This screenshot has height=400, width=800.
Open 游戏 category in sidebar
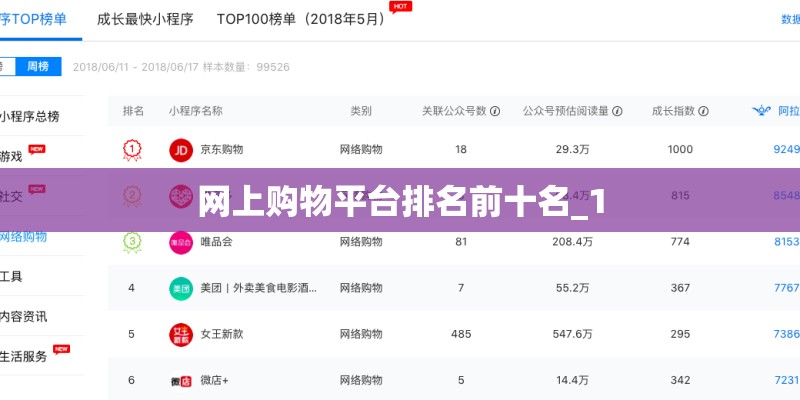point(11,156)
